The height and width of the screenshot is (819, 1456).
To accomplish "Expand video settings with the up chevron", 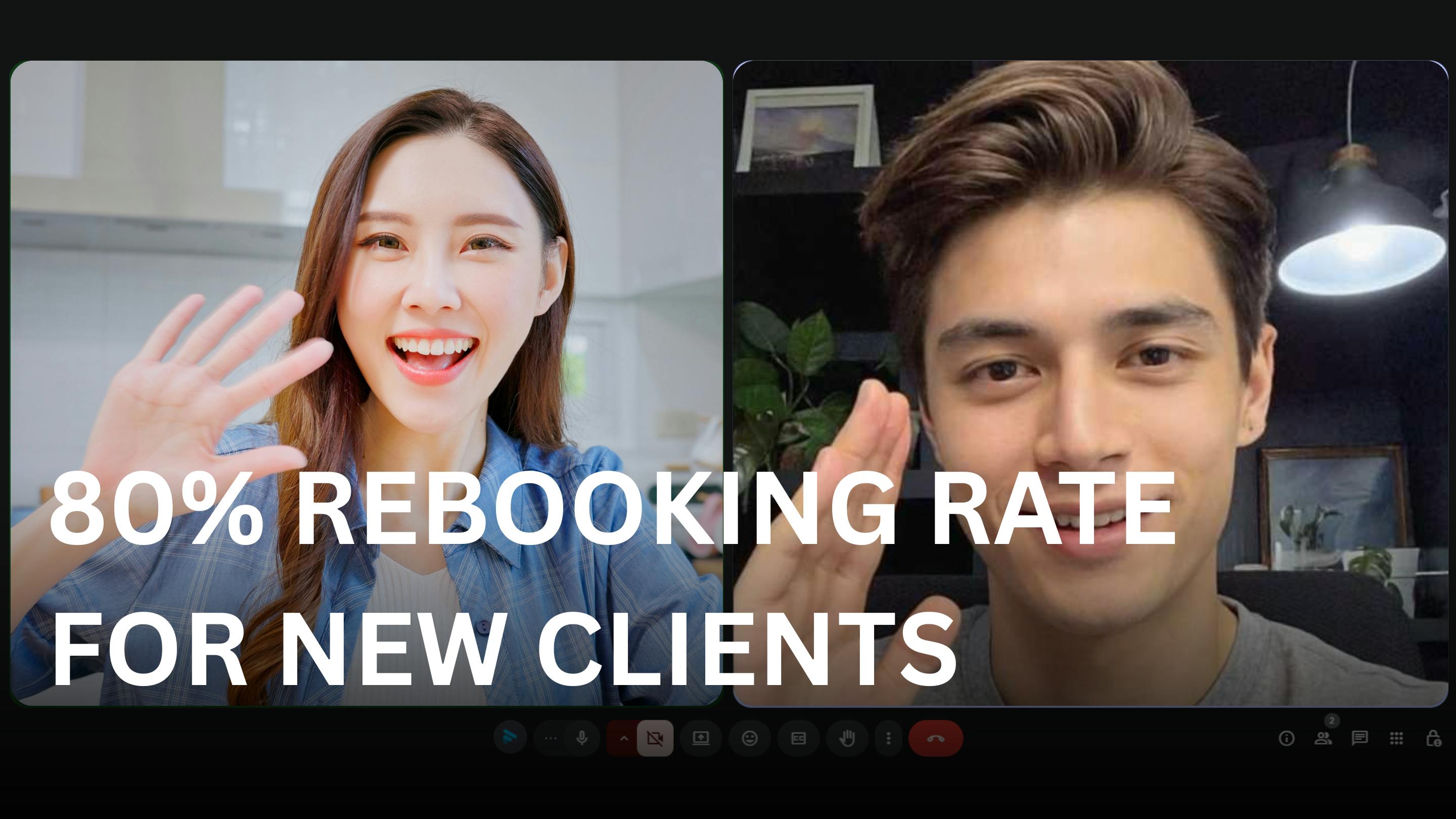I will click(x=623, y=738).
